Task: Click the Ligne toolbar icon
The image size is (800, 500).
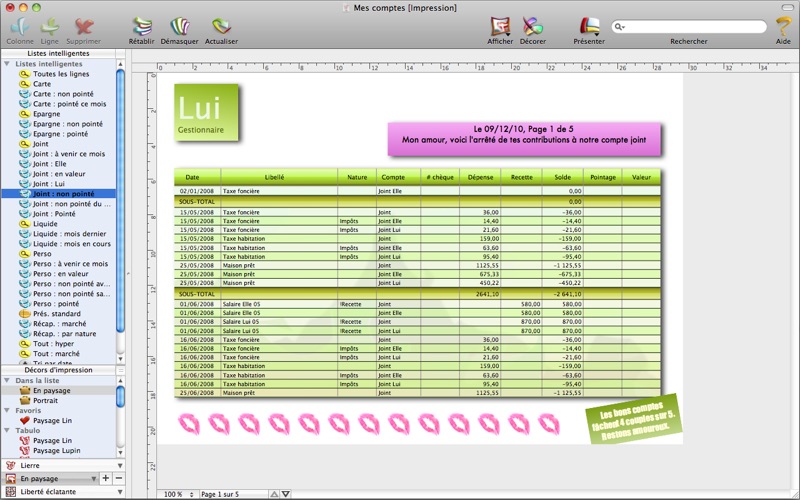Action: (x=49, y=27)
